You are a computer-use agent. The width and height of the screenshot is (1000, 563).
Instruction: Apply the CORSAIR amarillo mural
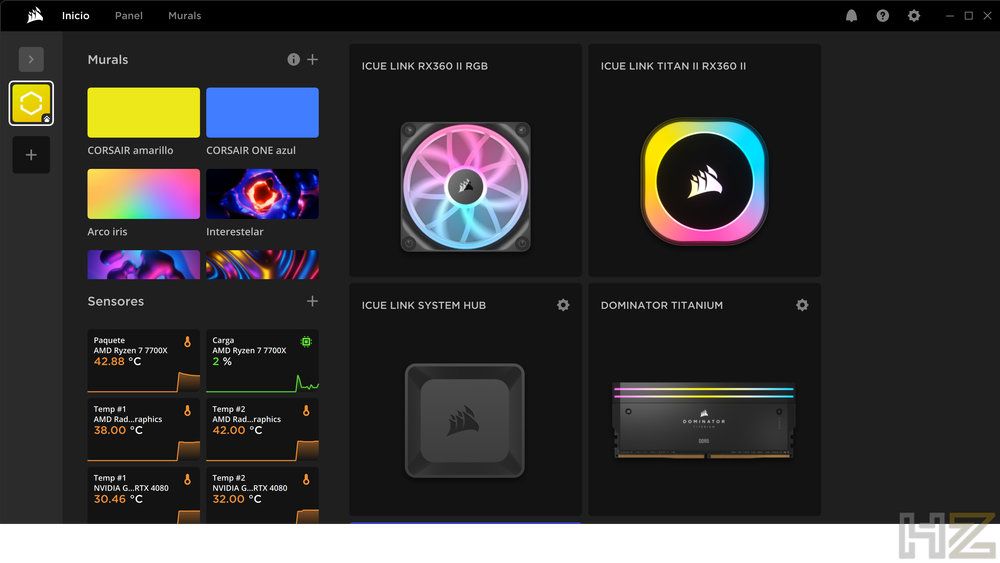point(143,112)
